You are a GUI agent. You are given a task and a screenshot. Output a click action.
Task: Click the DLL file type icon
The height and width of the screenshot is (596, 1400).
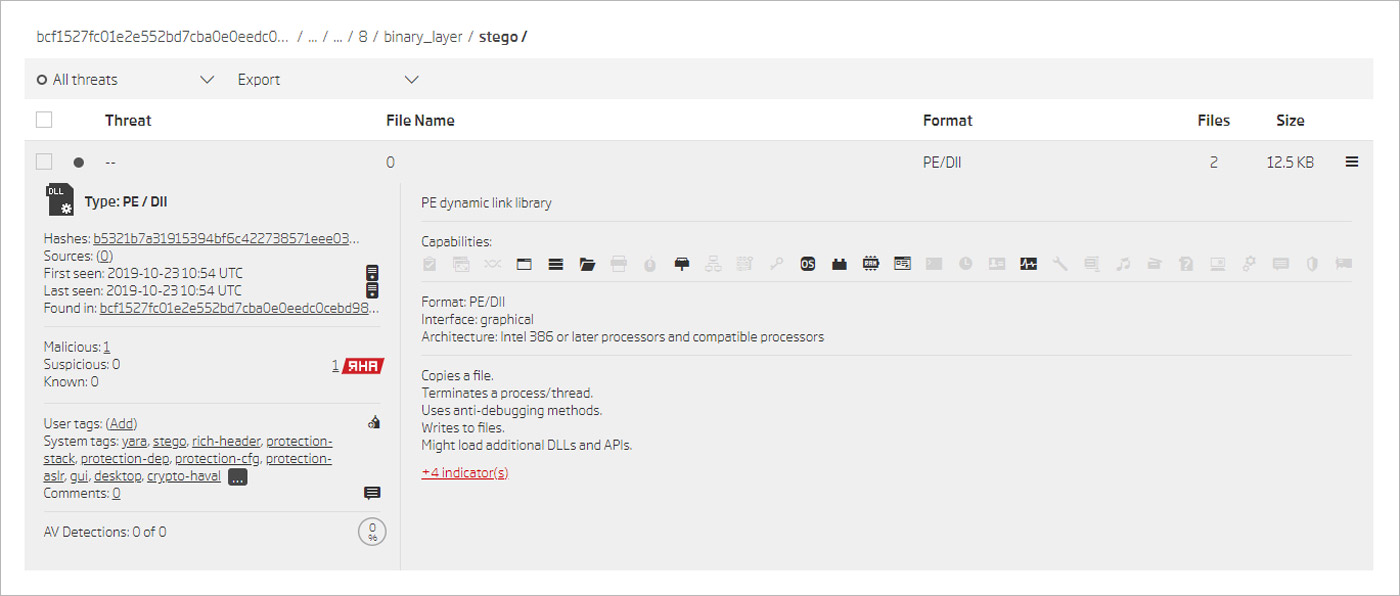[x=59, y=200]
